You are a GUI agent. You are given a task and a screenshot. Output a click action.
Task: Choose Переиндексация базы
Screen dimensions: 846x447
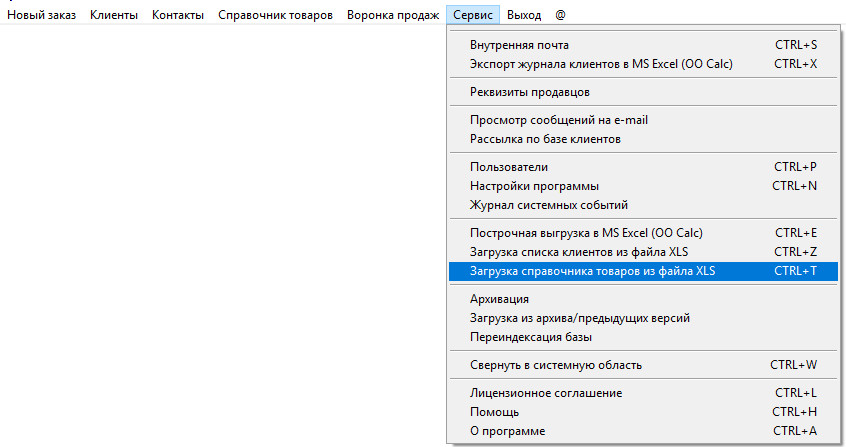click(x=529, y=337)
